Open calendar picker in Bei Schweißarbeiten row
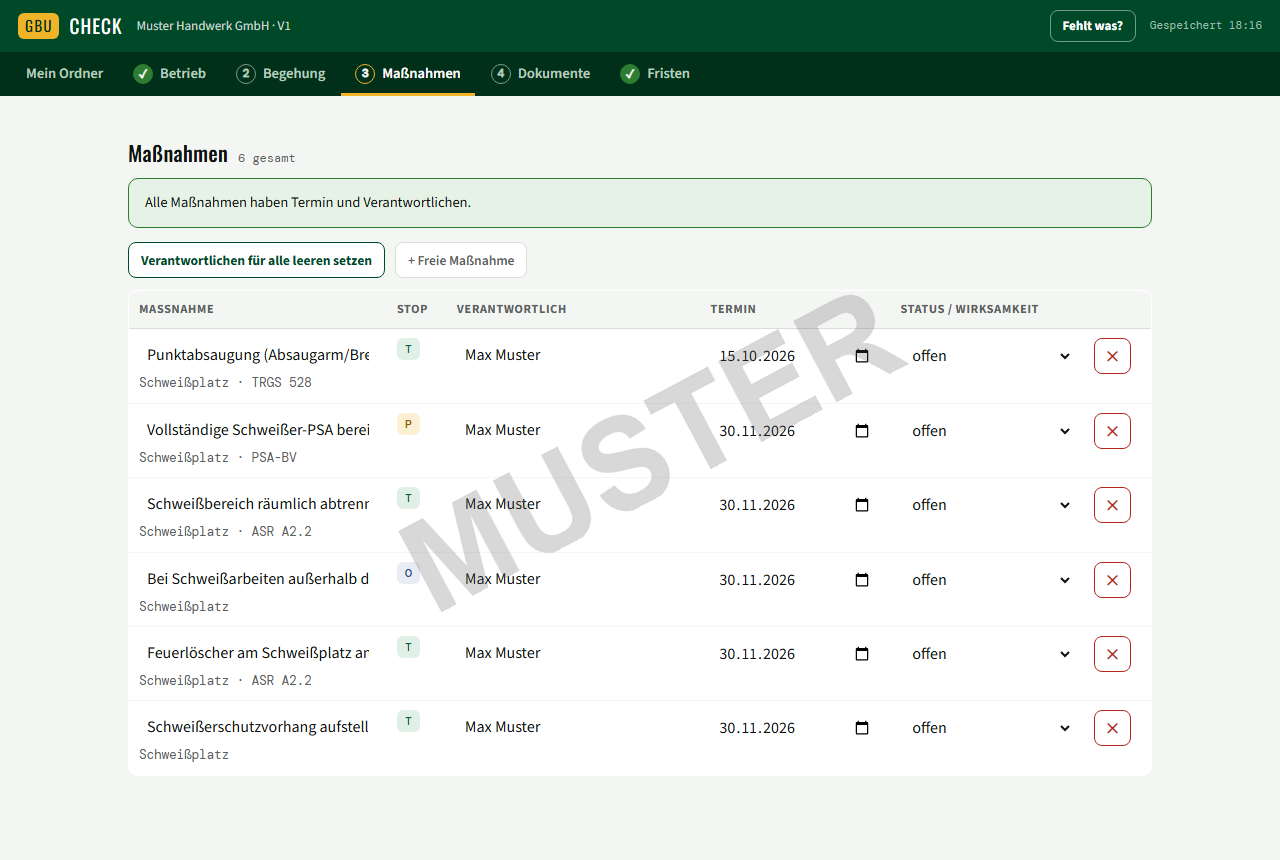This screenshot has width=1280, height=860. point(862,580)
